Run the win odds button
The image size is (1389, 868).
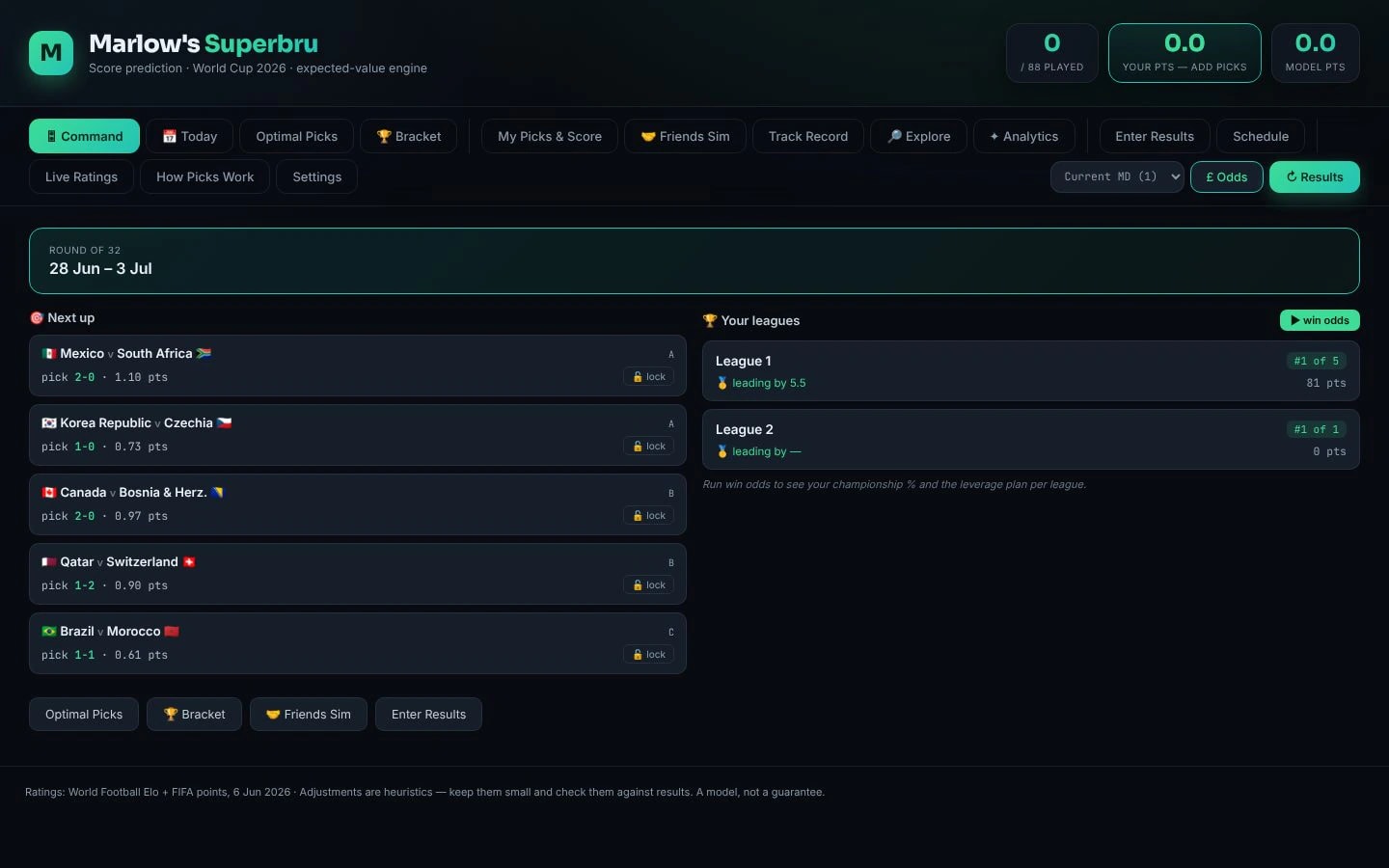click(1320, 320)
